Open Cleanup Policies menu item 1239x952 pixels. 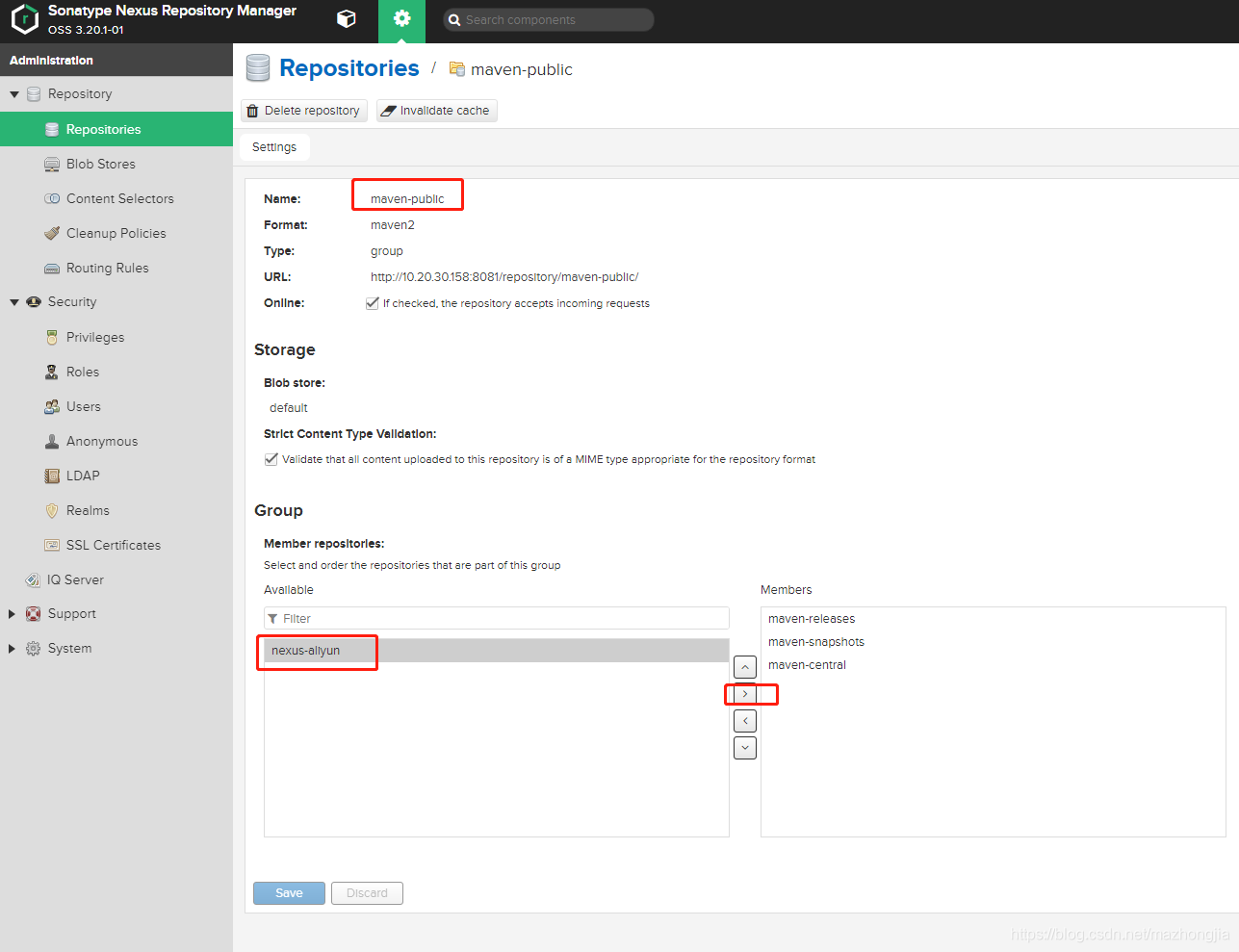[x=116, y=233]
